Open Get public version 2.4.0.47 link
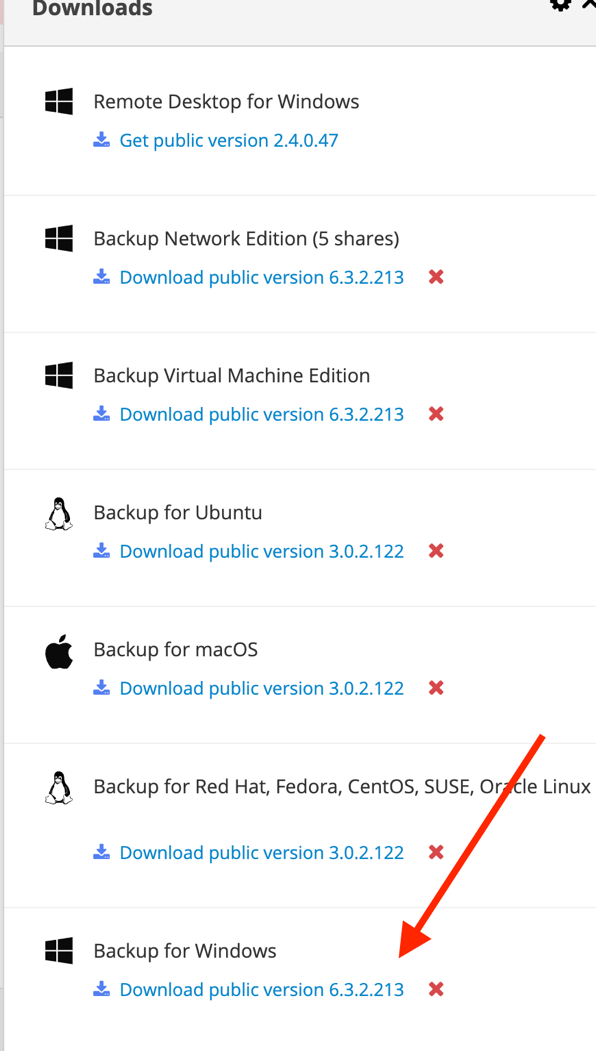This screenshot has width=596, height=1051. click(x=229, y=140)
